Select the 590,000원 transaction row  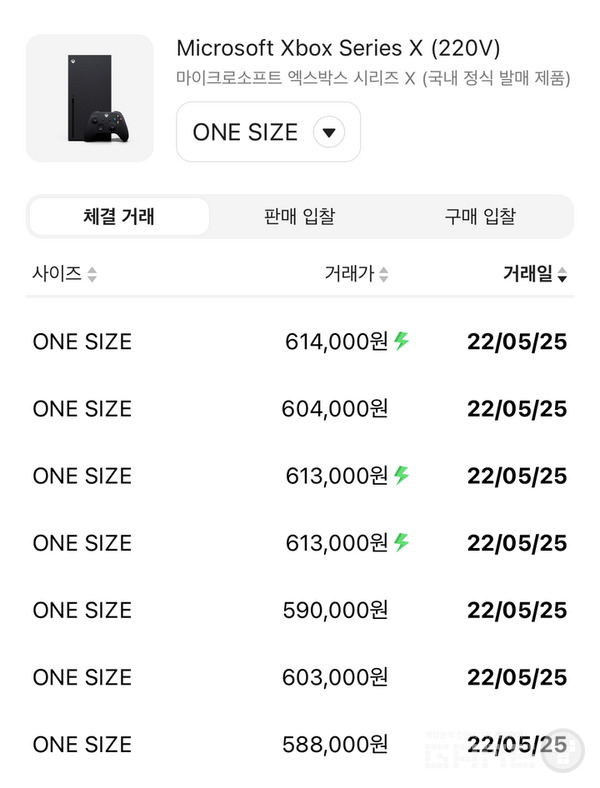click(300, 610)
